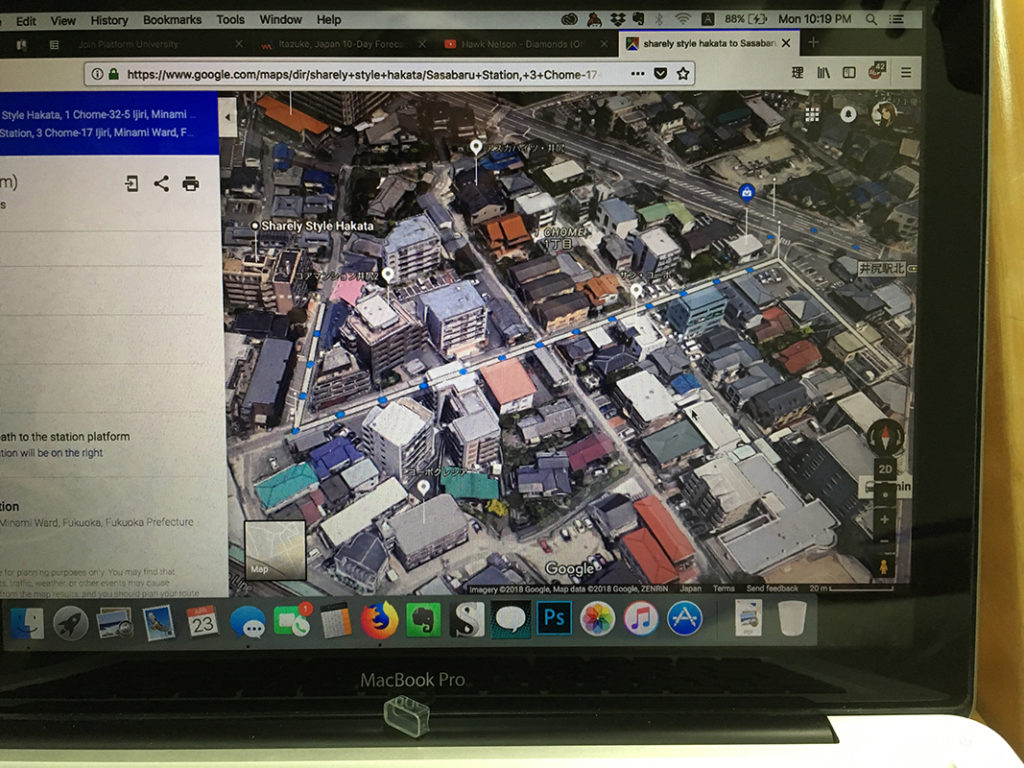This screenshot has width=1024, height=768.
Task: Send directions to your phone icon
Action: [x=131, y=184]
